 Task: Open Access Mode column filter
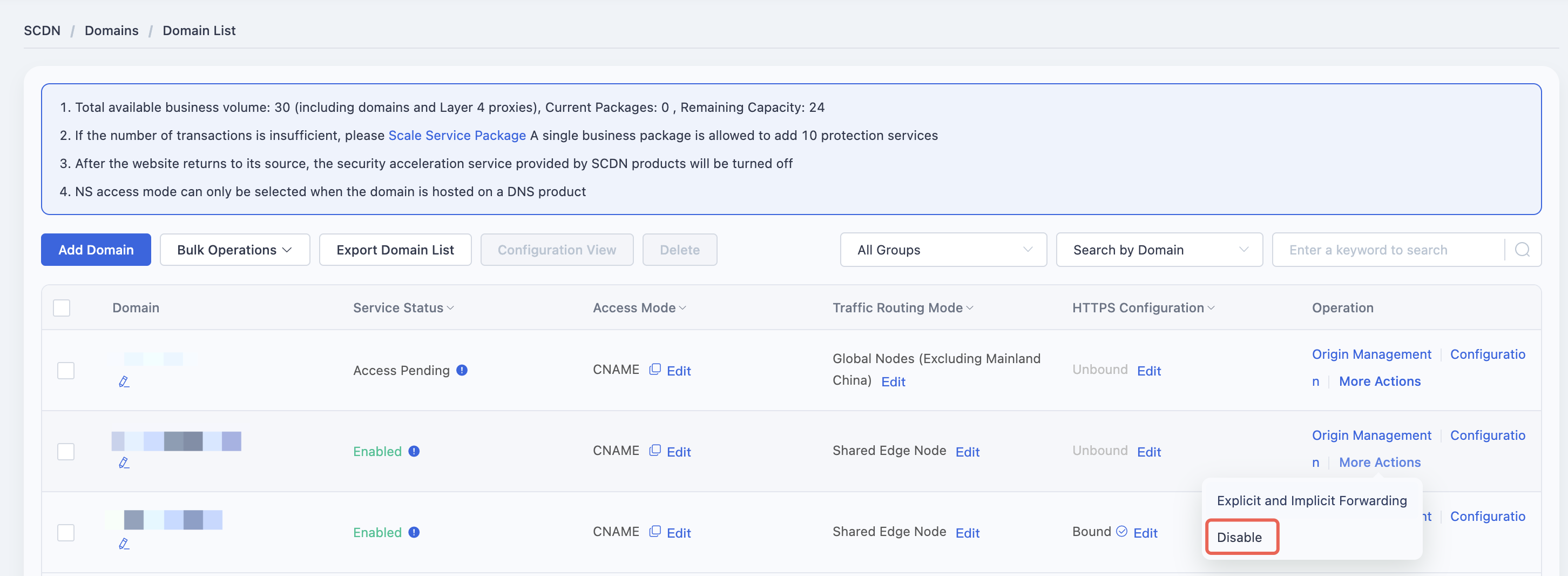tap(682, 308)
